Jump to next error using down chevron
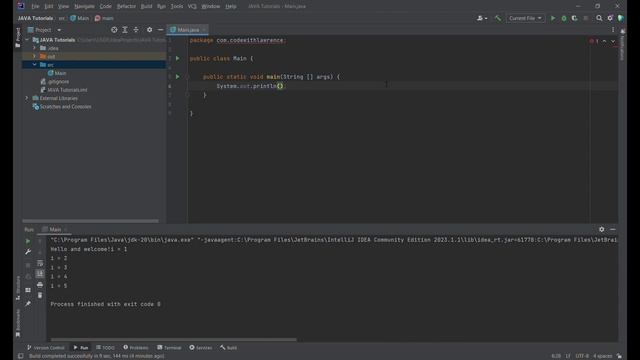The image size is (640, 360). (x=613, y=41)
